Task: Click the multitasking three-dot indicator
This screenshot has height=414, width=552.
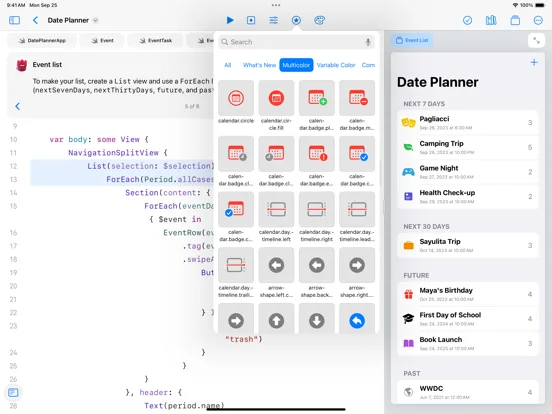Action: point(276,5)
